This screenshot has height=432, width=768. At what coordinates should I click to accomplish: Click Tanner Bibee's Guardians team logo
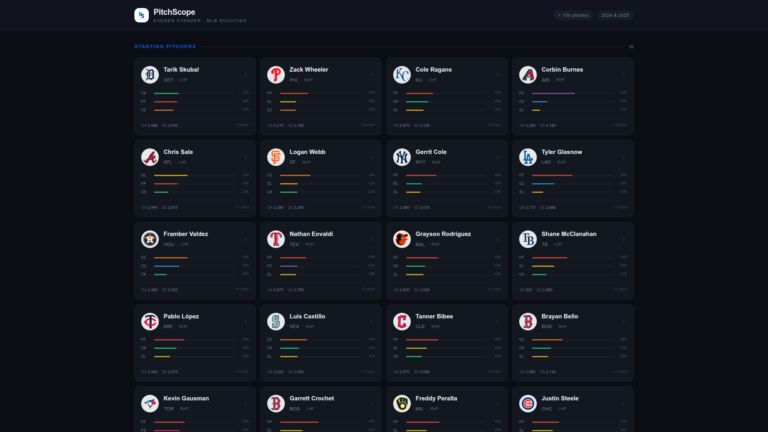(x=402, y=321)
